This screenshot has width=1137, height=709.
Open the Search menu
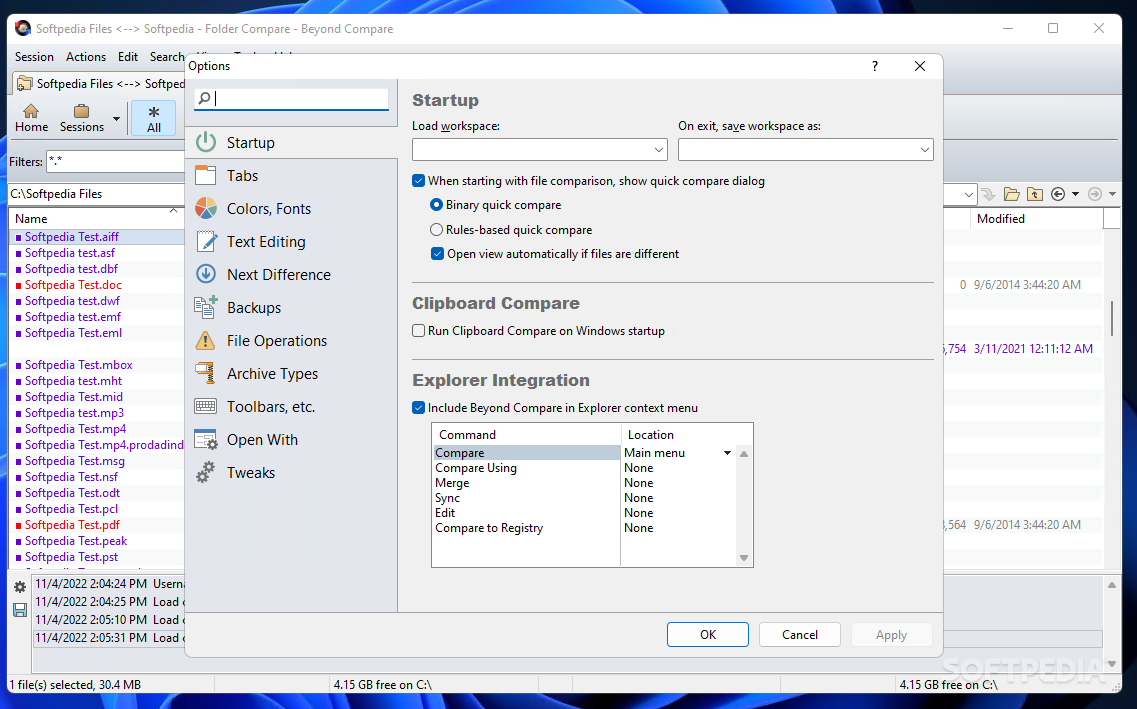pos(167,57)
